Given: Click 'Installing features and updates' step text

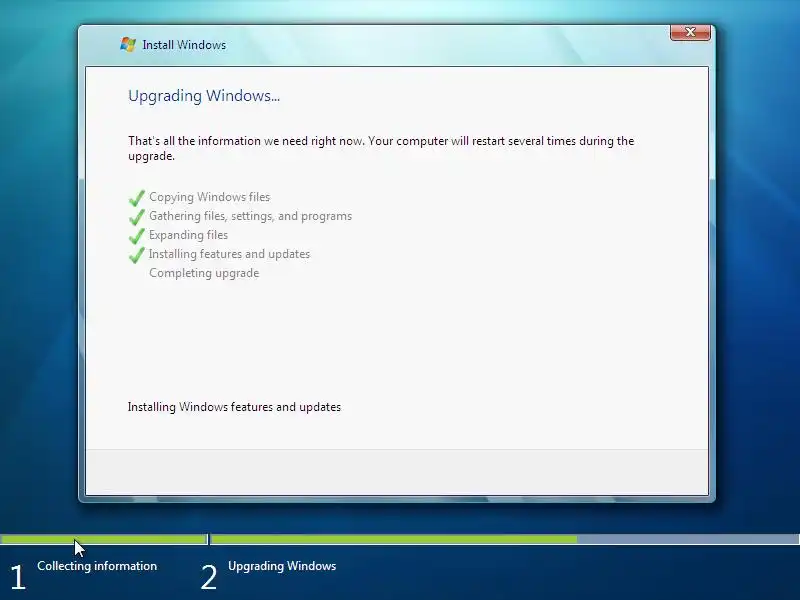Looking at the screenshot, I should [x=230, y=254].
